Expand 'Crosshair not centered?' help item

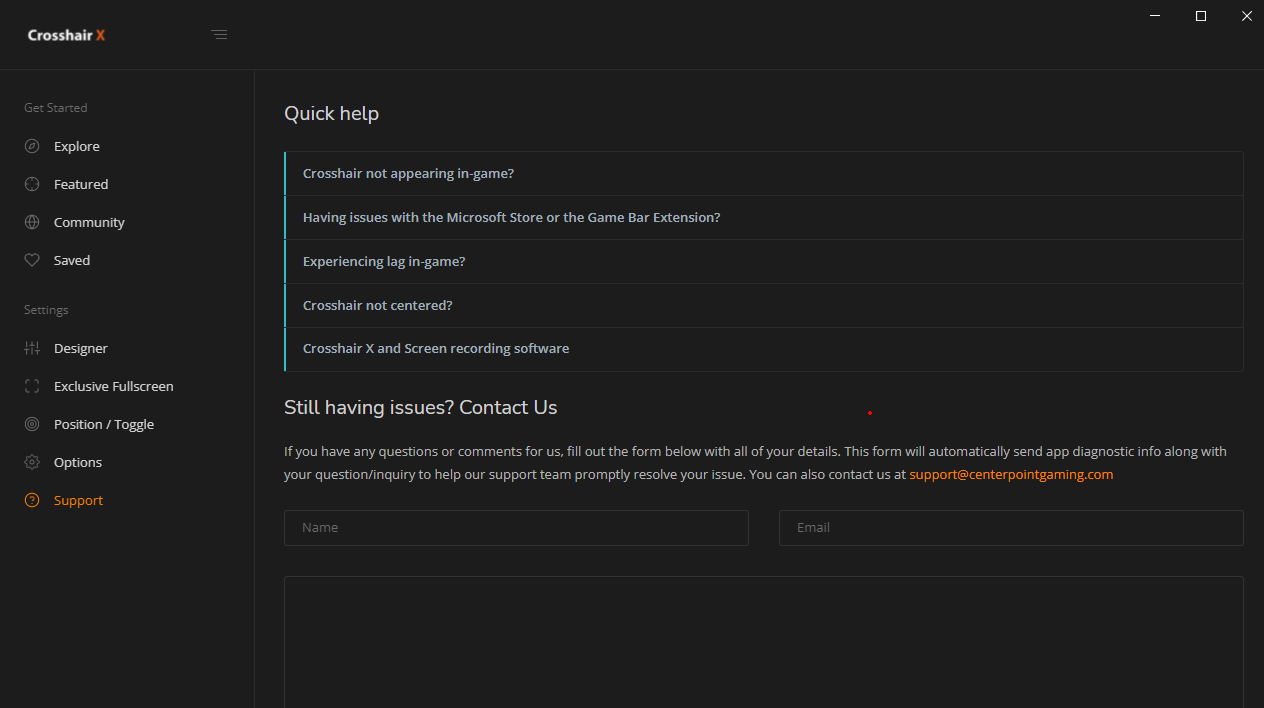[764, 305]
